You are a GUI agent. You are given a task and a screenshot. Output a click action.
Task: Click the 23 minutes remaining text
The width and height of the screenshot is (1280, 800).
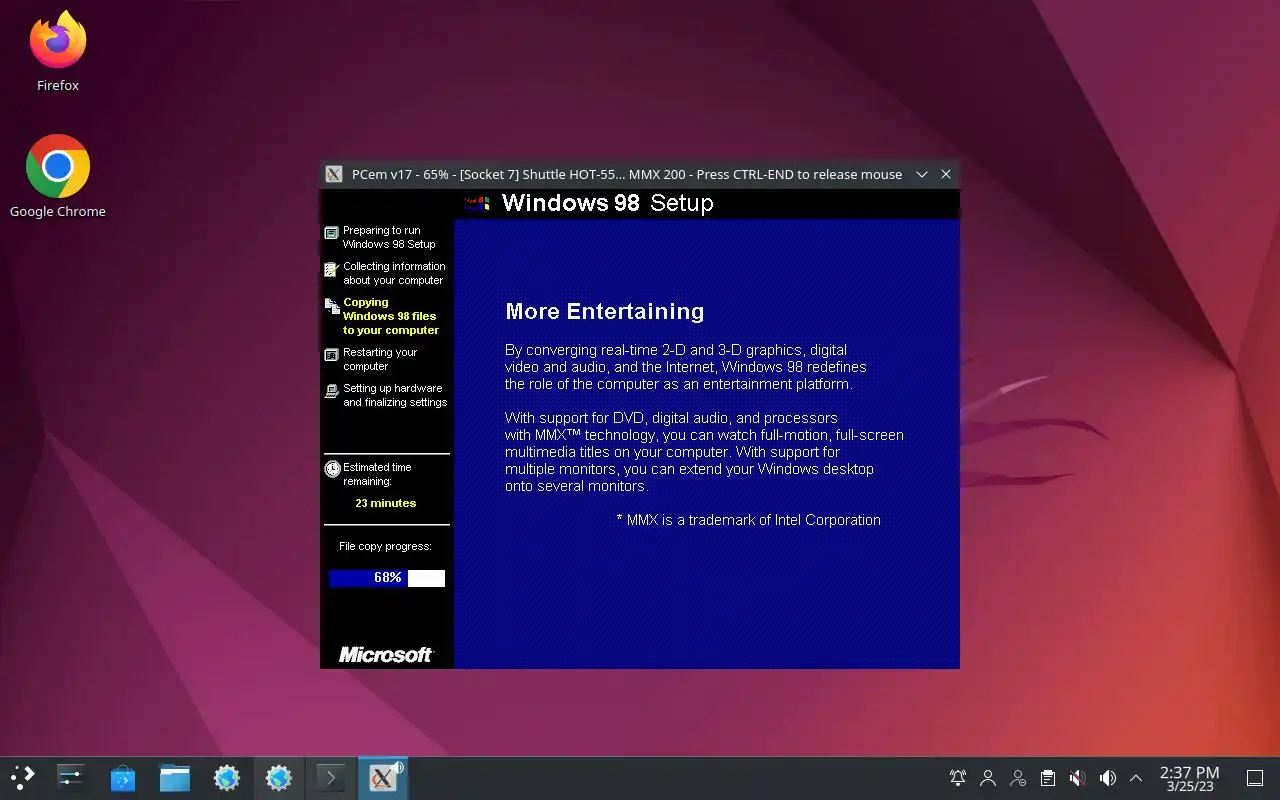point(385,503)
